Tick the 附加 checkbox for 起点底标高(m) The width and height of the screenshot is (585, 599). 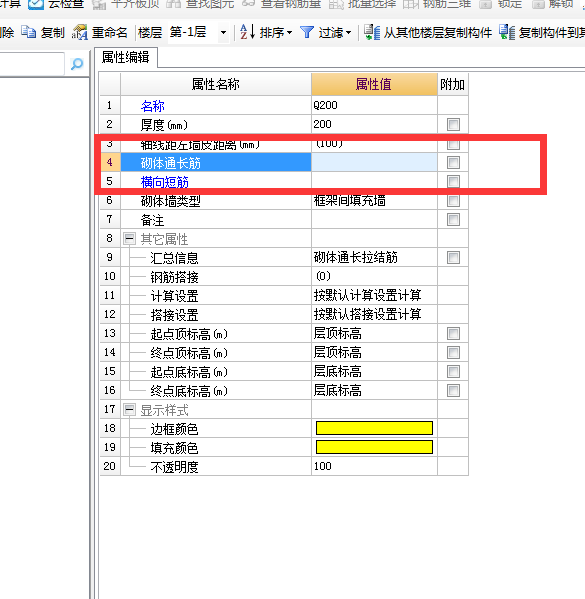click(x=453, y=371)
